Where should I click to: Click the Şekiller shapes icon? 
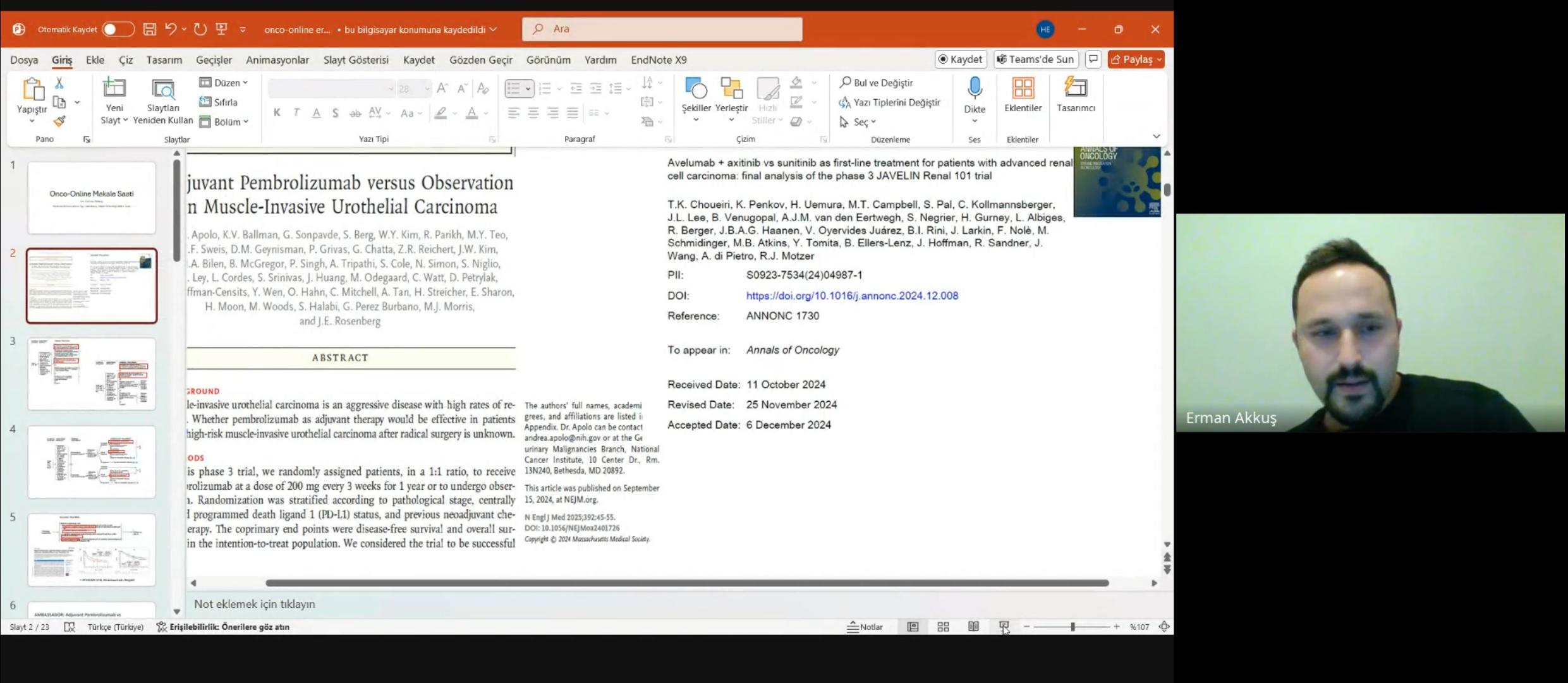pyautogui.click(x=696, y=88)
